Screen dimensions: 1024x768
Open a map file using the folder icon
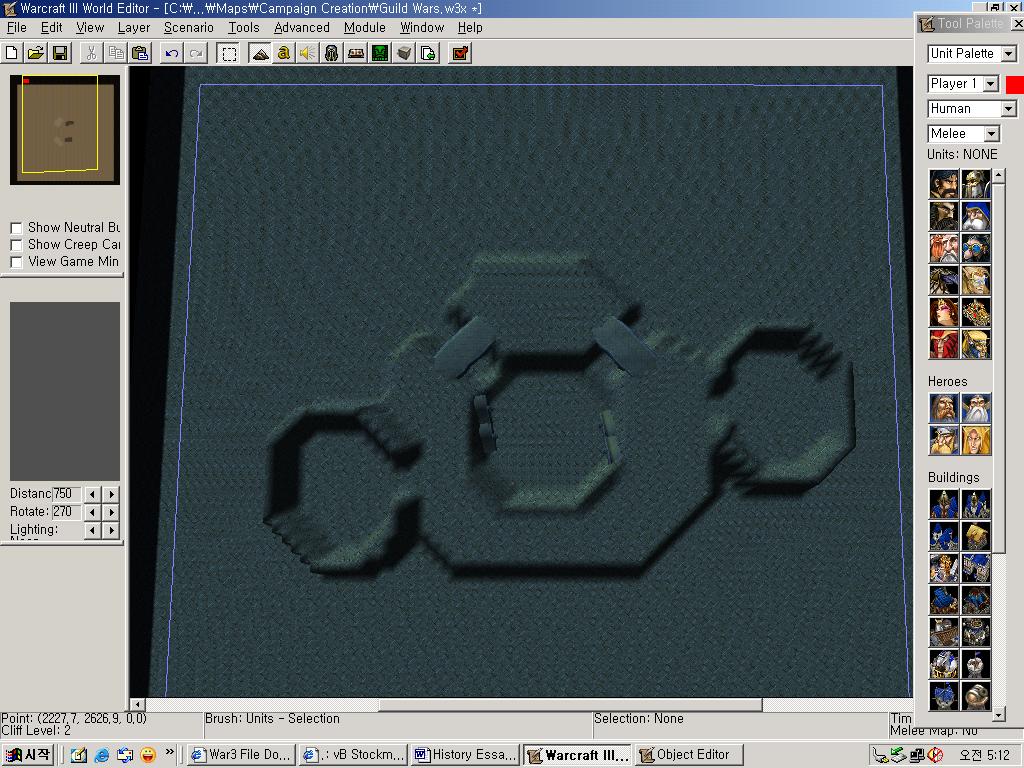36,53
